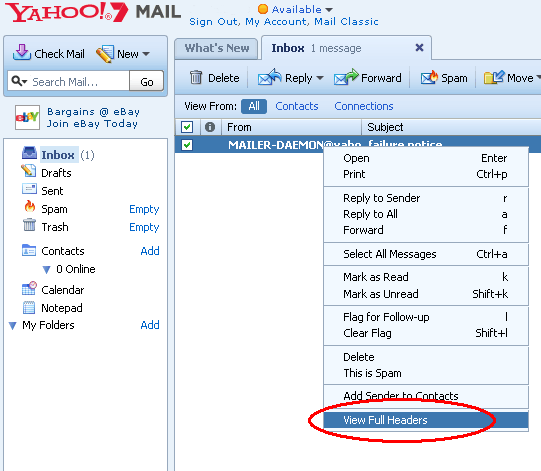Open the My Account link
The image size is (541, 471).
(276, 21)
